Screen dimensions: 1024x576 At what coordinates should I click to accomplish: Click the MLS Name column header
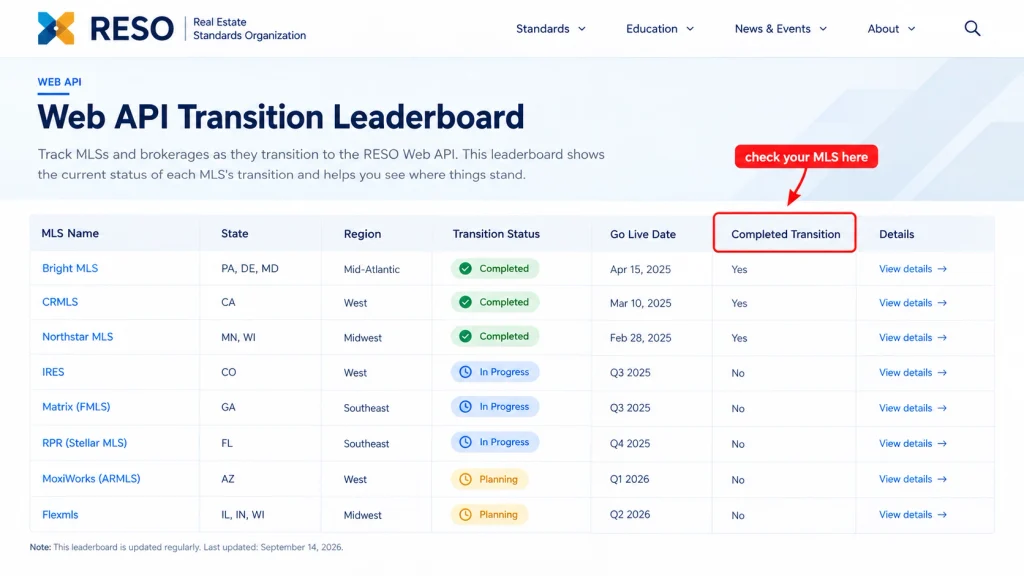pos(70,233)
